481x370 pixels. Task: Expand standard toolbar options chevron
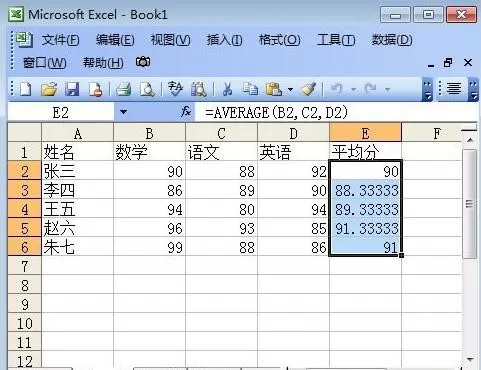coord(427,89)
